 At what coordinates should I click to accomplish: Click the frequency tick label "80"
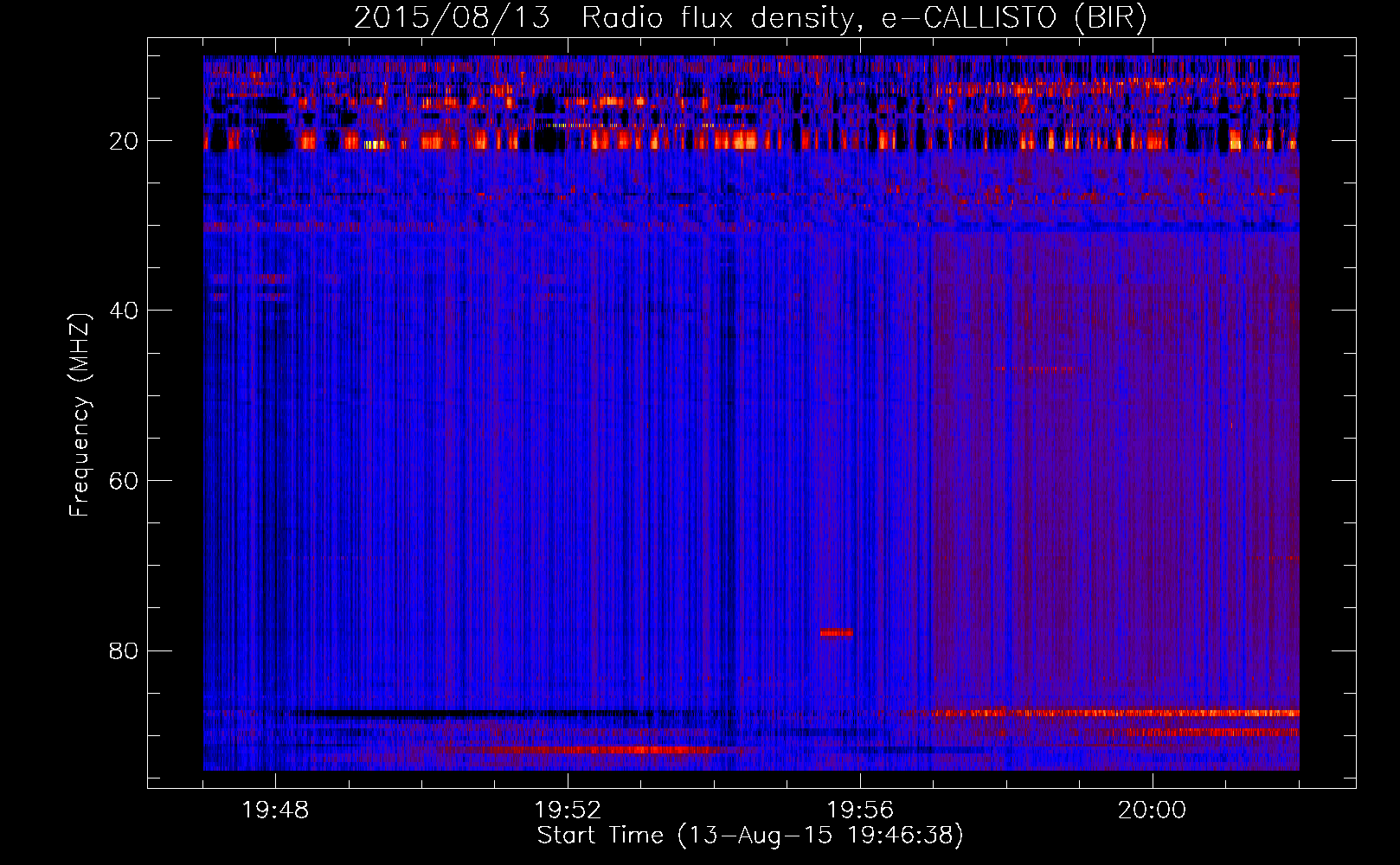(124, 650)
